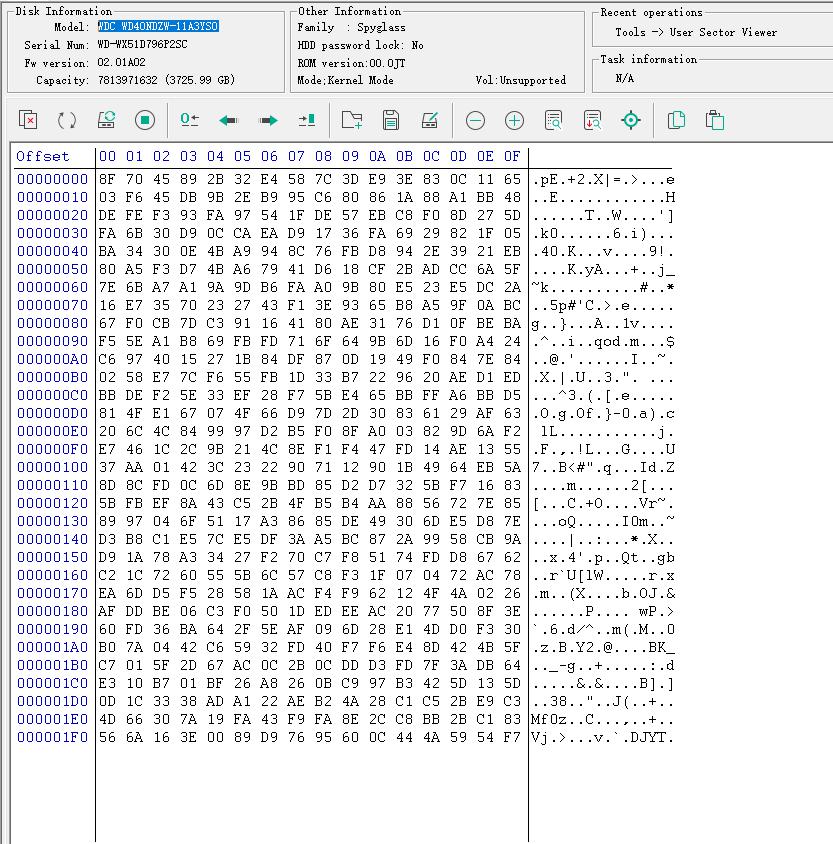
Task: Click the search document icon
Action: [553, 120]
